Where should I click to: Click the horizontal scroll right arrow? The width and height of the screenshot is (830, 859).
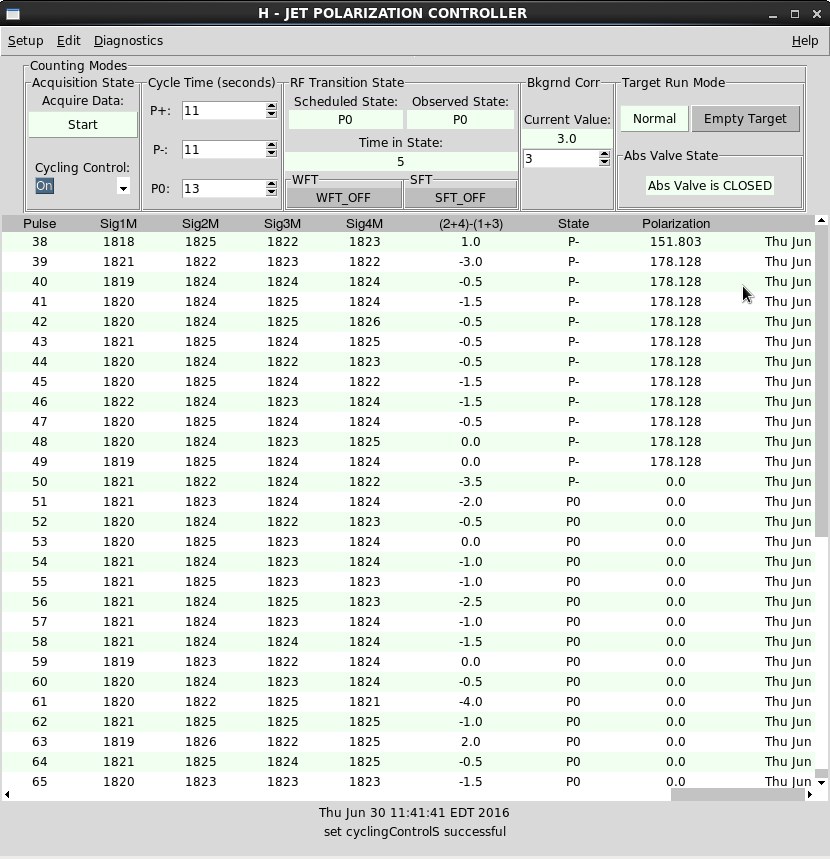pyautogui.click(x=810, y=794)
